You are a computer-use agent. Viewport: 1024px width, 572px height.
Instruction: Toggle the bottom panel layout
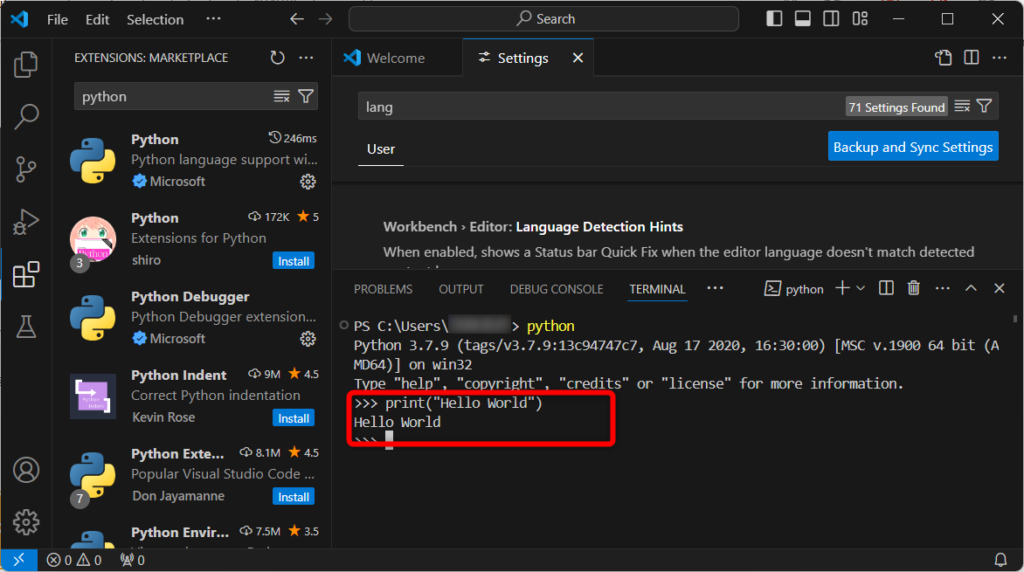pos(803,19)
